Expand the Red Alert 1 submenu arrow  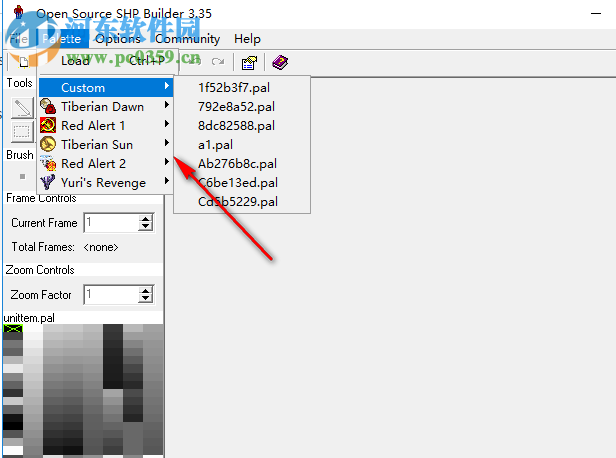tap(167, 124)
